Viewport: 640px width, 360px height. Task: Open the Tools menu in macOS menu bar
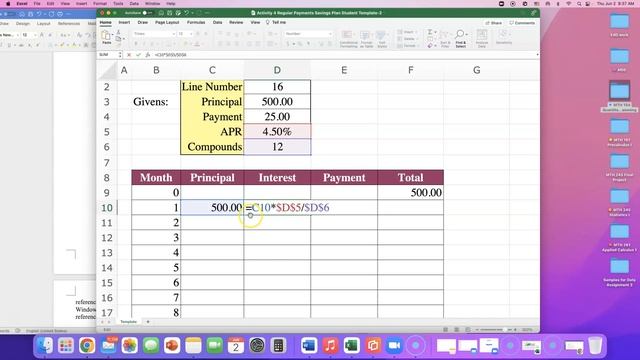[x=118, y=3]
